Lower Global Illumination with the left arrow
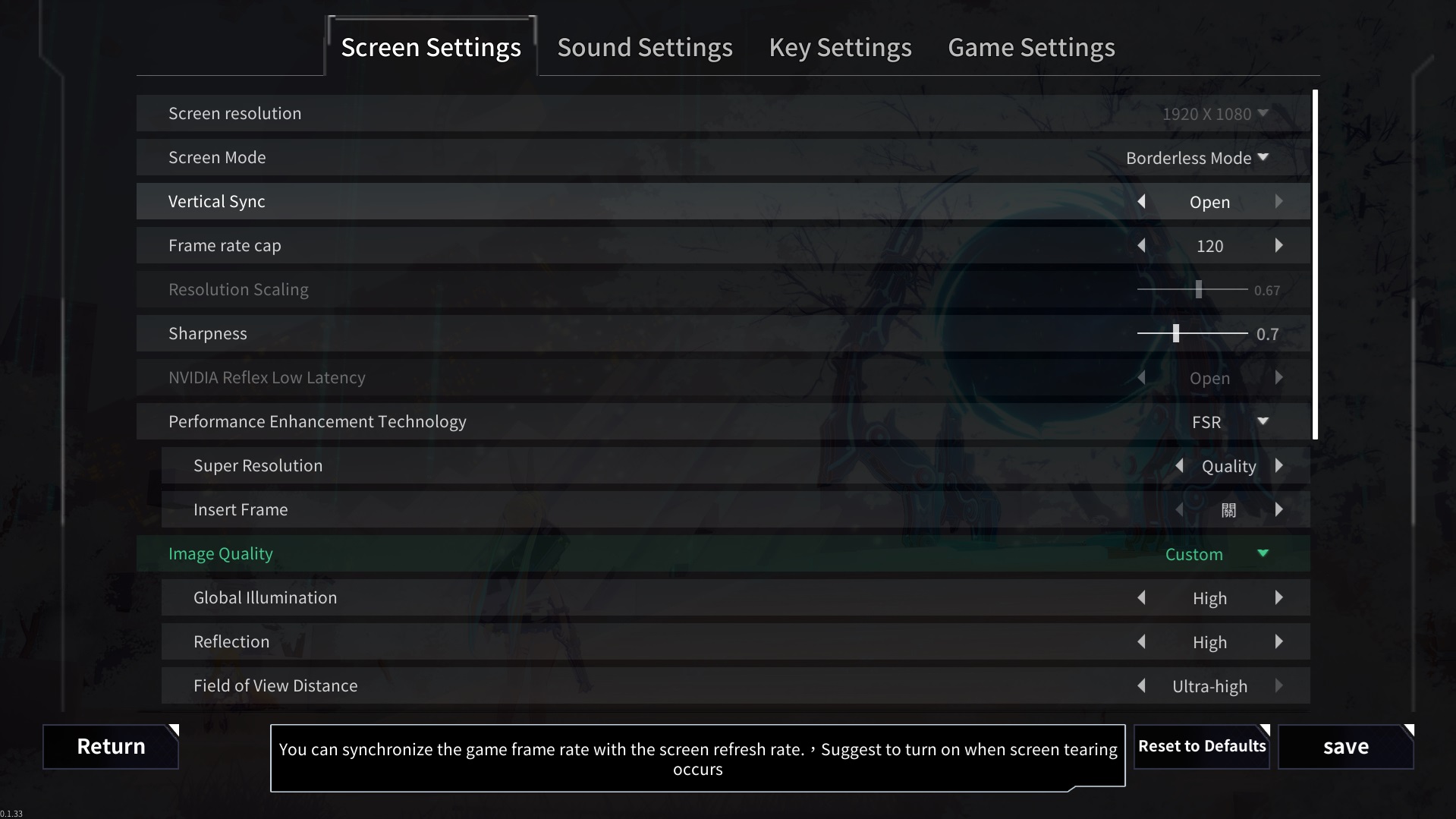This screenshot has height=819, width=1456. click(x=1141, y=598)
